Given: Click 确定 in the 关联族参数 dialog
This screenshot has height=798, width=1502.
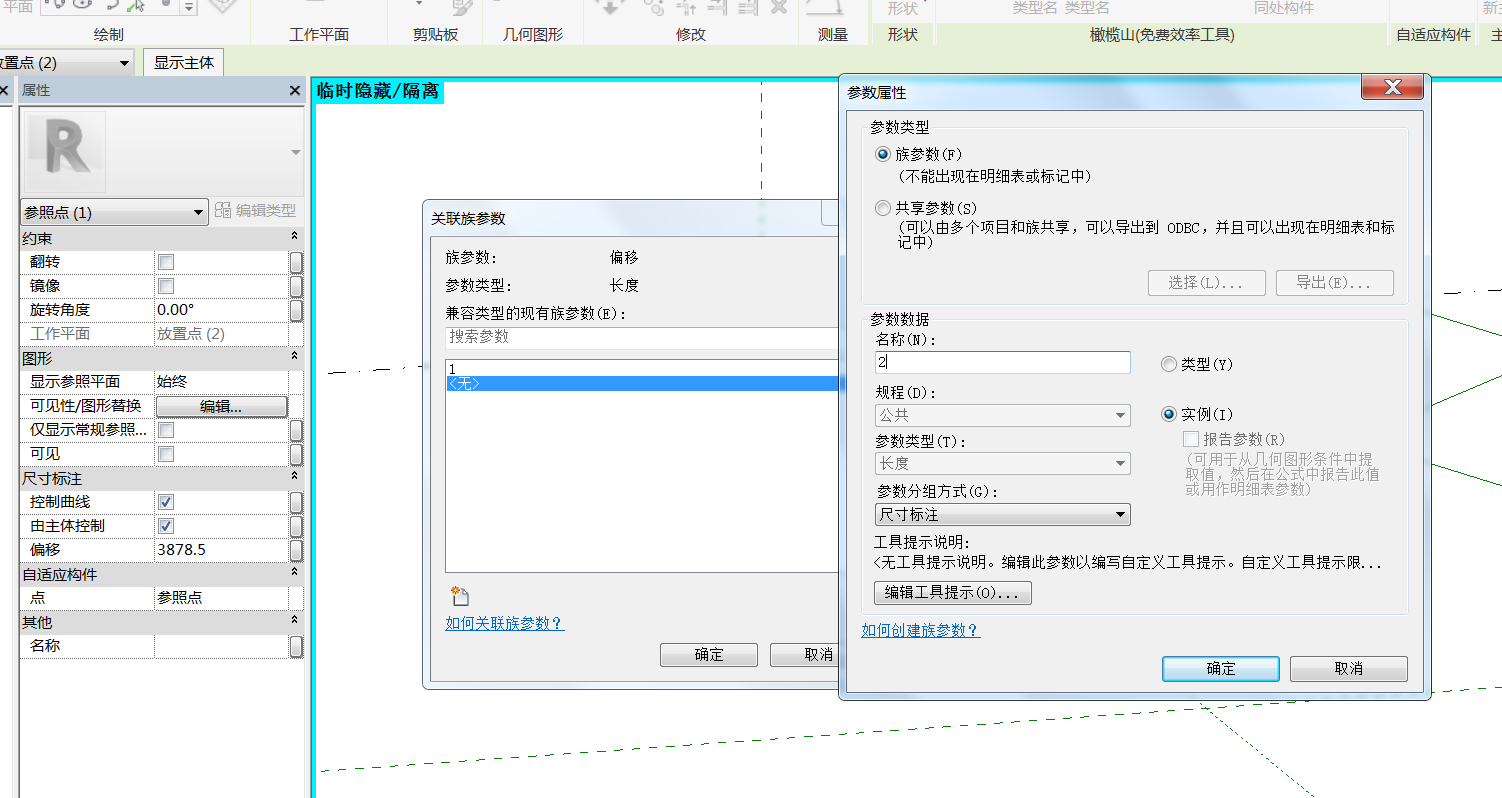Looking at the screenshot, I should (x=709, y=655).
